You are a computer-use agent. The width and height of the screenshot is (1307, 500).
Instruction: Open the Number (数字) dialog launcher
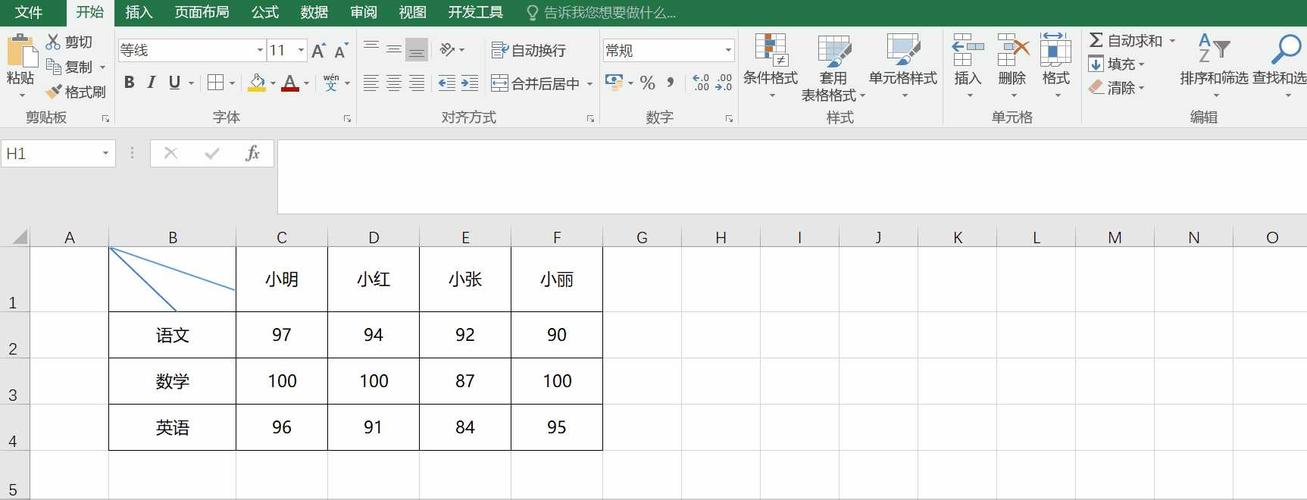(x=731, y=119)
